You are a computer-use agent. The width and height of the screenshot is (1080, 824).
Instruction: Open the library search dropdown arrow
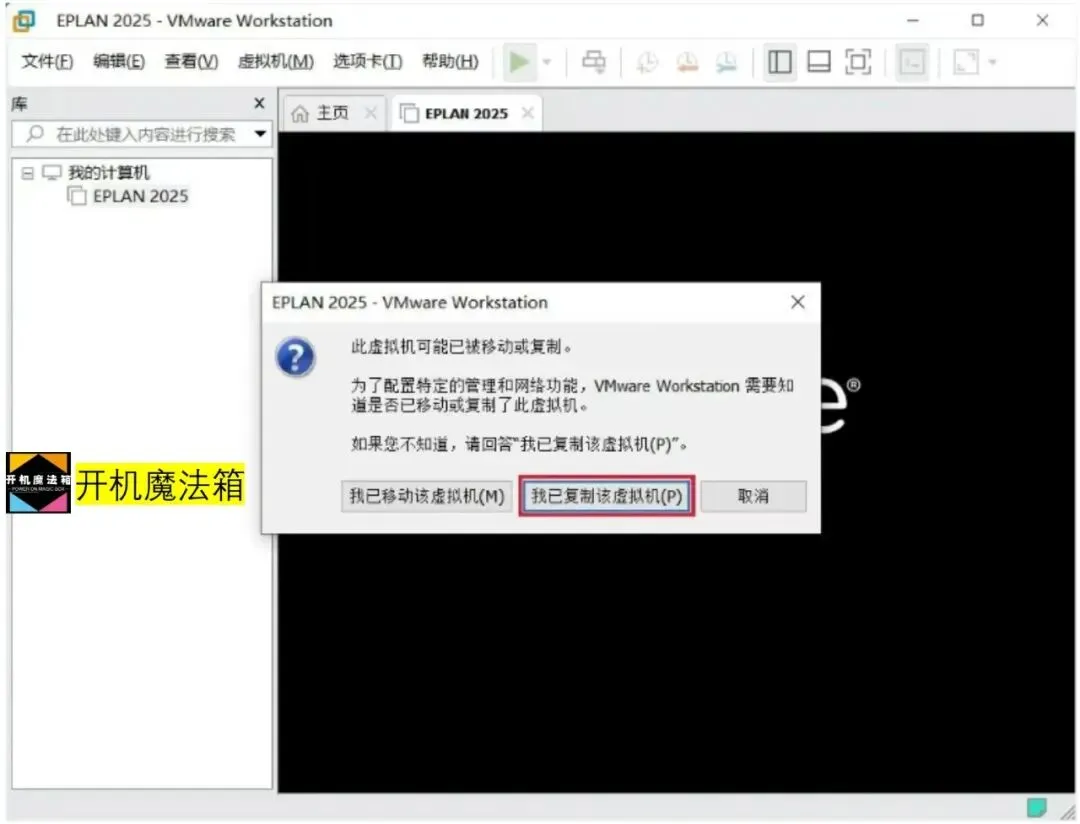[x=260, y=134]
